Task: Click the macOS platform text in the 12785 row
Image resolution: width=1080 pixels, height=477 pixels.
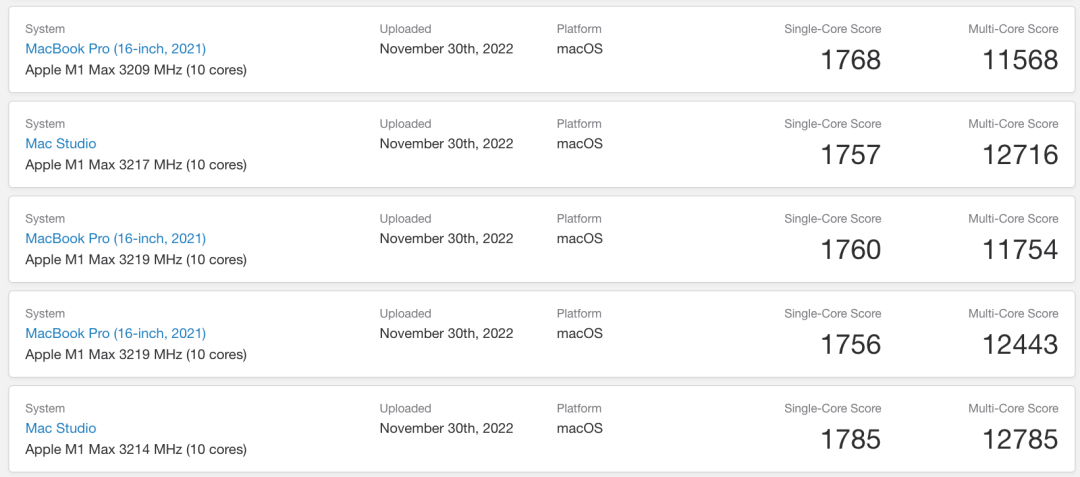Action: click(x=580, y=429)
